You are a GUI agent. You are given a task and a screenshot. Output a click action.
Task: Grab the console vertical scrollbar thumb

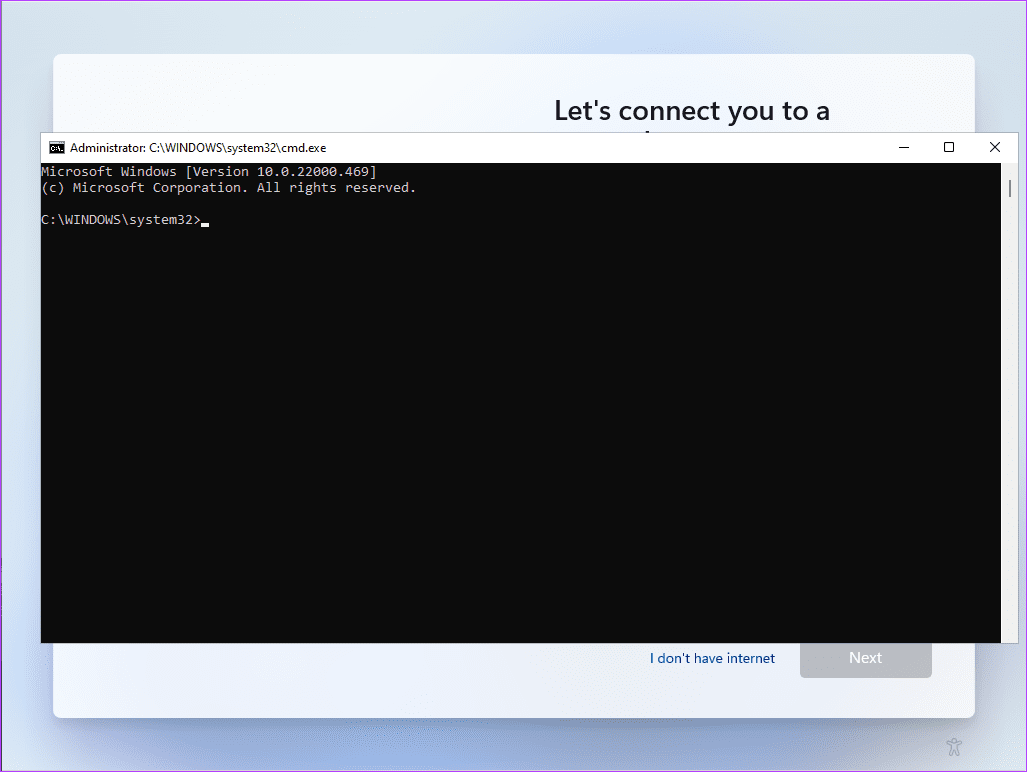(1010, 188)
